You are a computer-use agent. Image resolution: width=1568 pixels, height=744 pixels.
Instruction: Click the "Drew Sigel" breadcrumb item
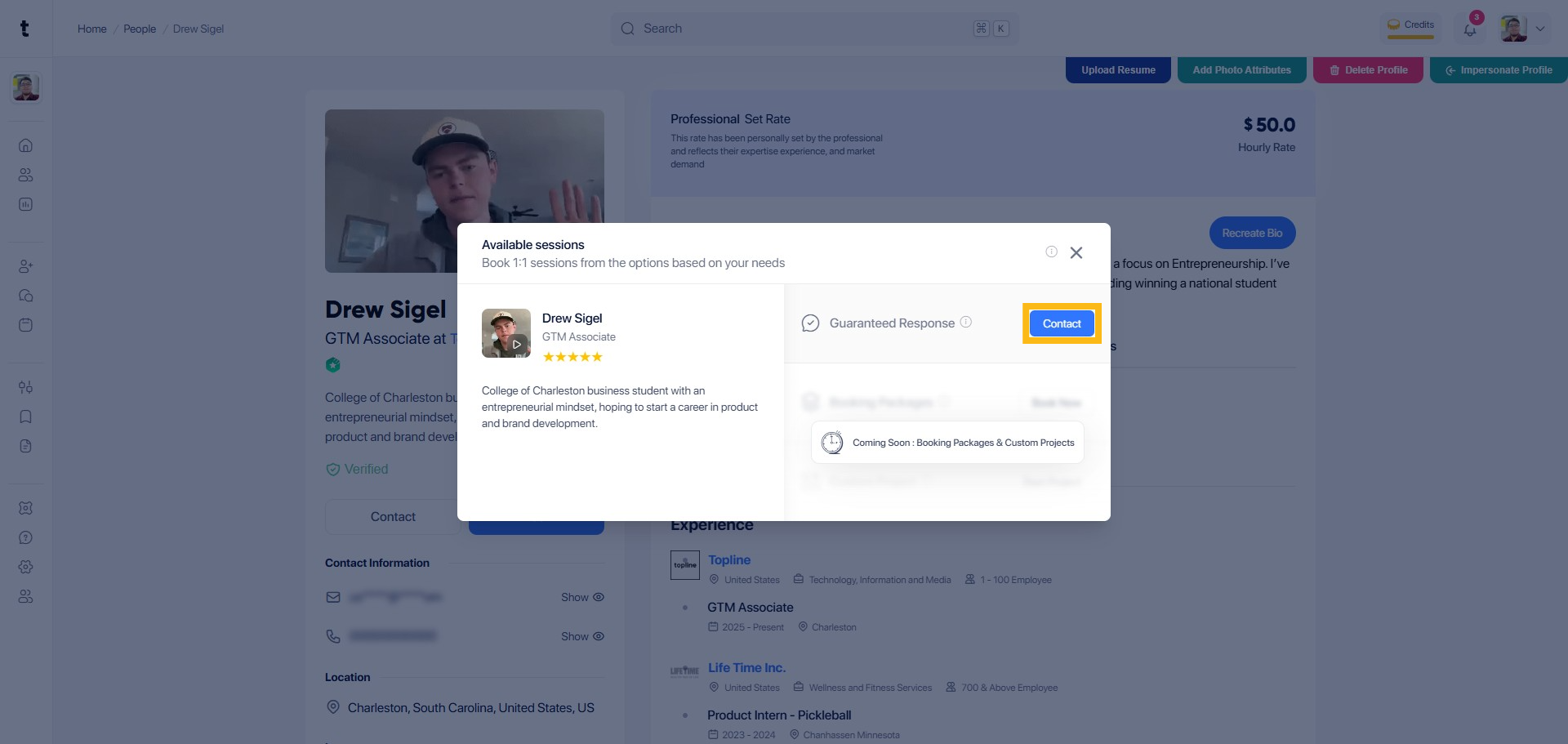point(198,29)
